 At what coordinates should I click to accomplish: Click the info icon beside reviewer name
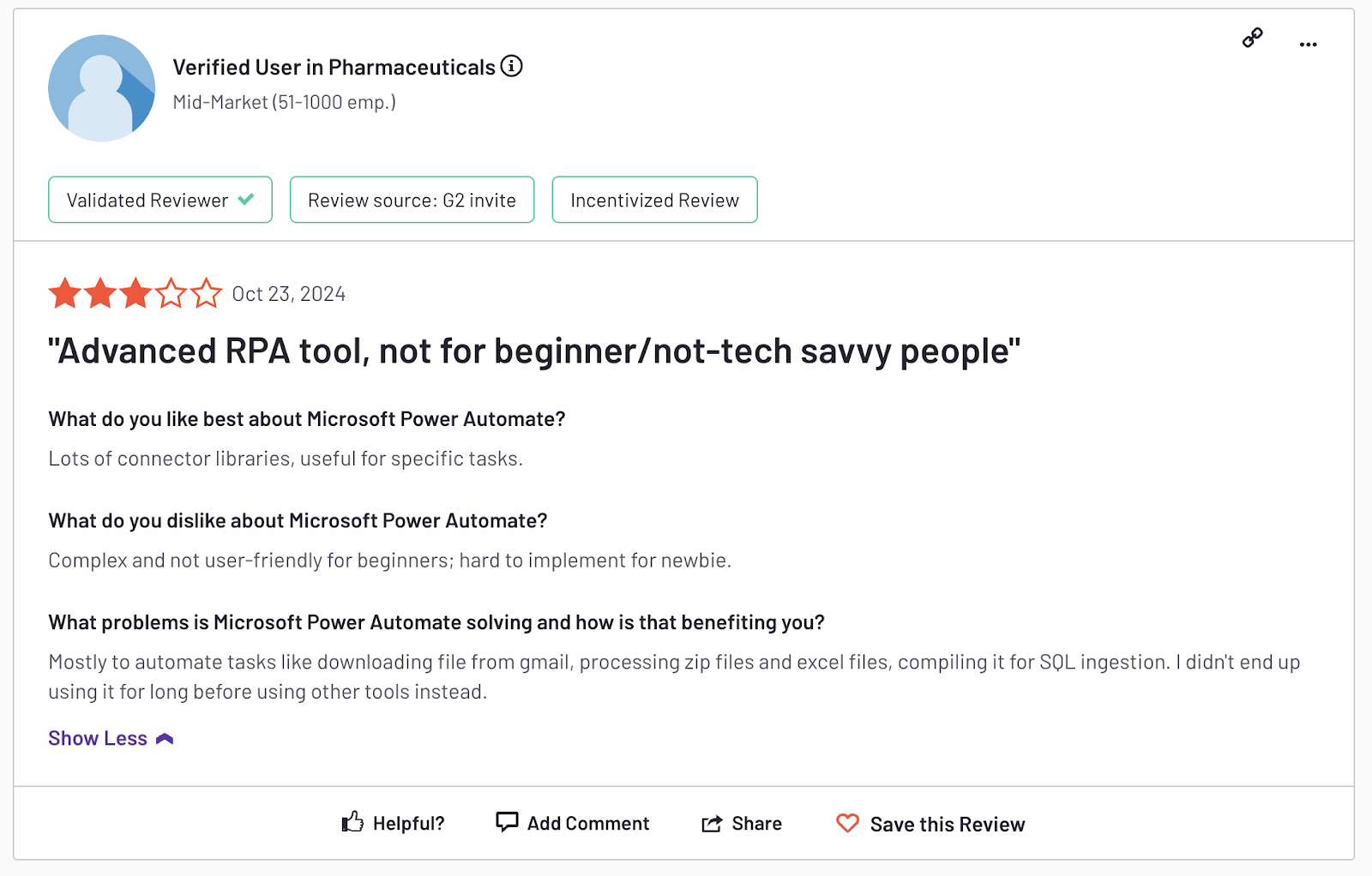pyautogui.click(x=511, y=66)
